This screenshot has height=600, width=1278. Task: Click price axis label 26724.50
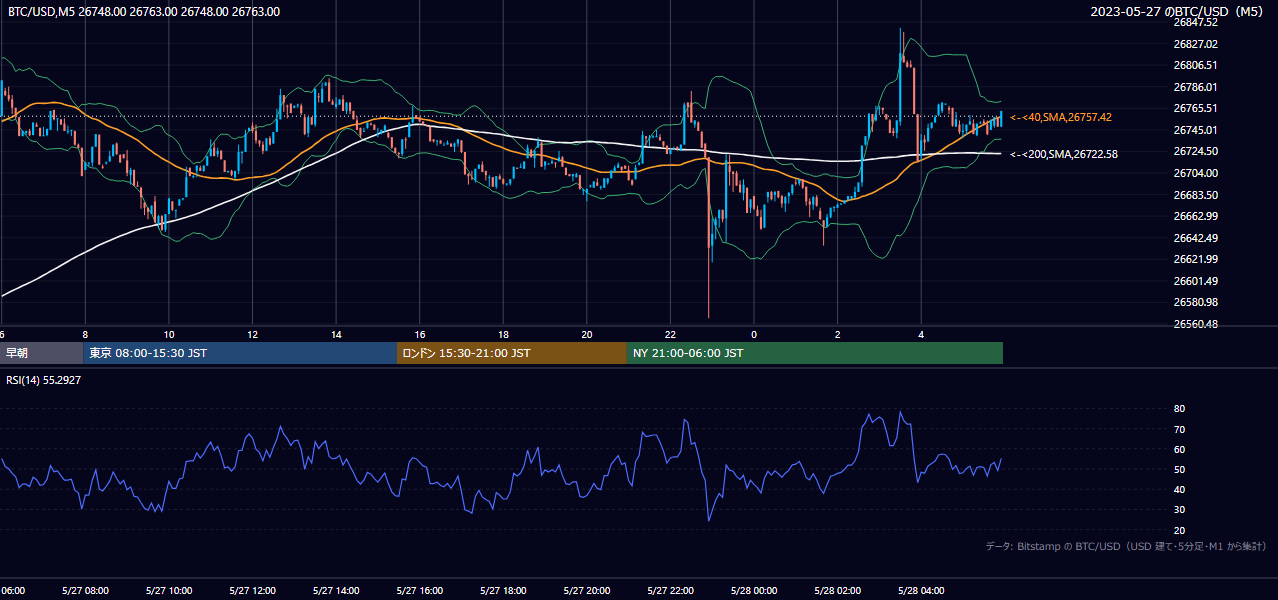tap(1195, 151)
